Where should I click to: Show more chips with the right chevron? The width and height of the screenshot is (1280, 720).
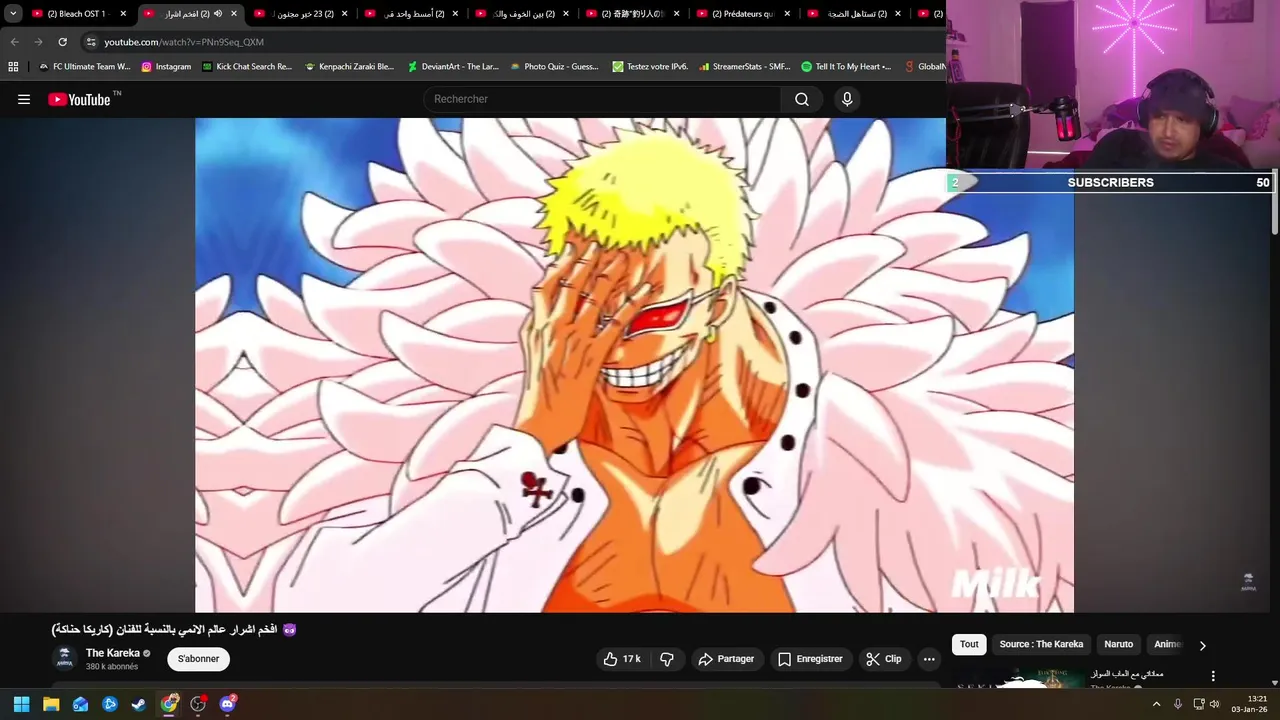(1202, 645)
